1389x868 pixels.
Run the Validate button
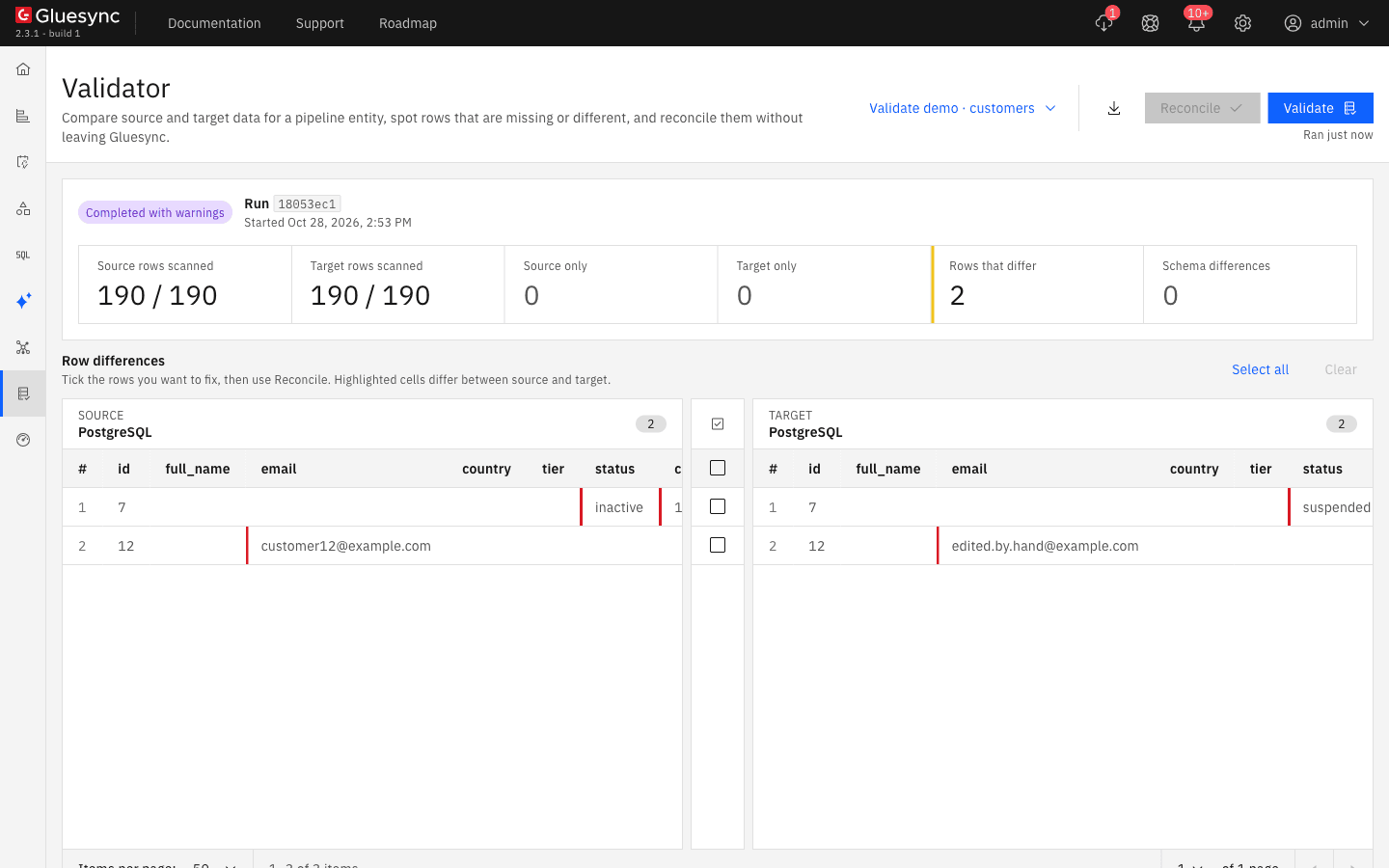(x=1320, y=108)
